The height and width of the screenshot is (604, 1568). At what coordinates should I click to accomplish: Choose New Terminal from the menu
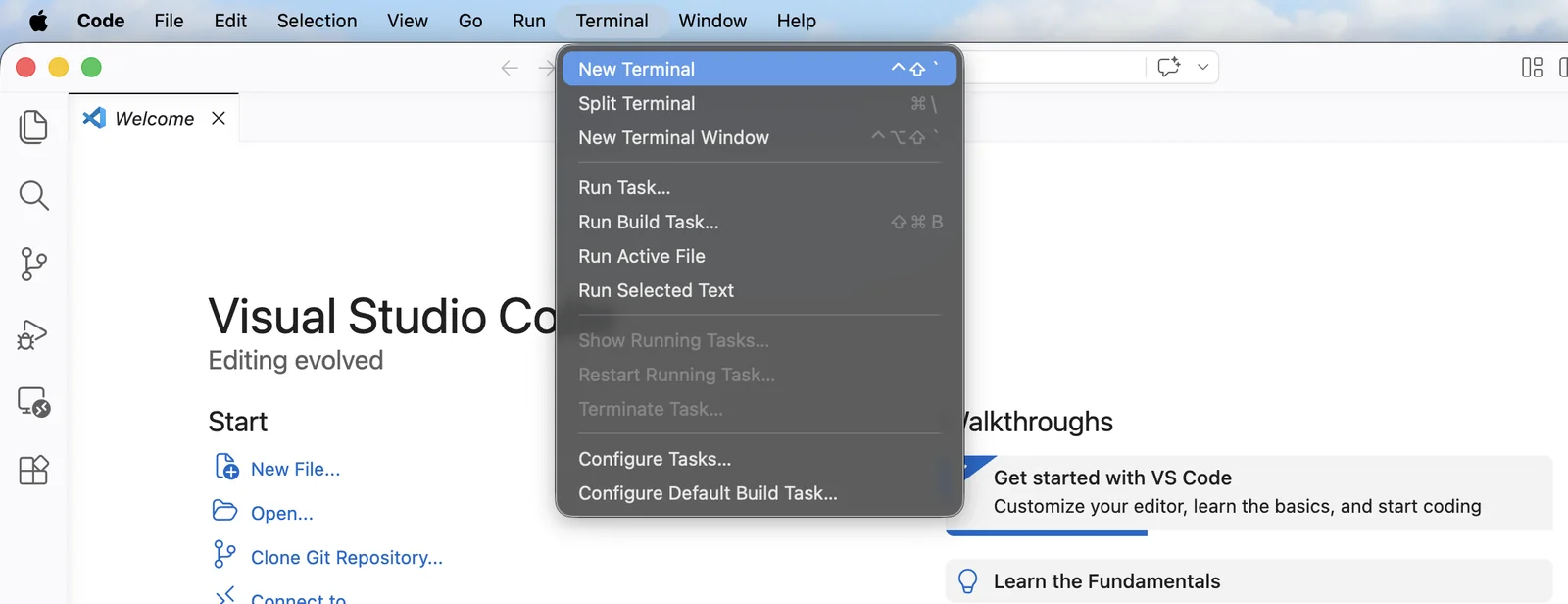759,69
